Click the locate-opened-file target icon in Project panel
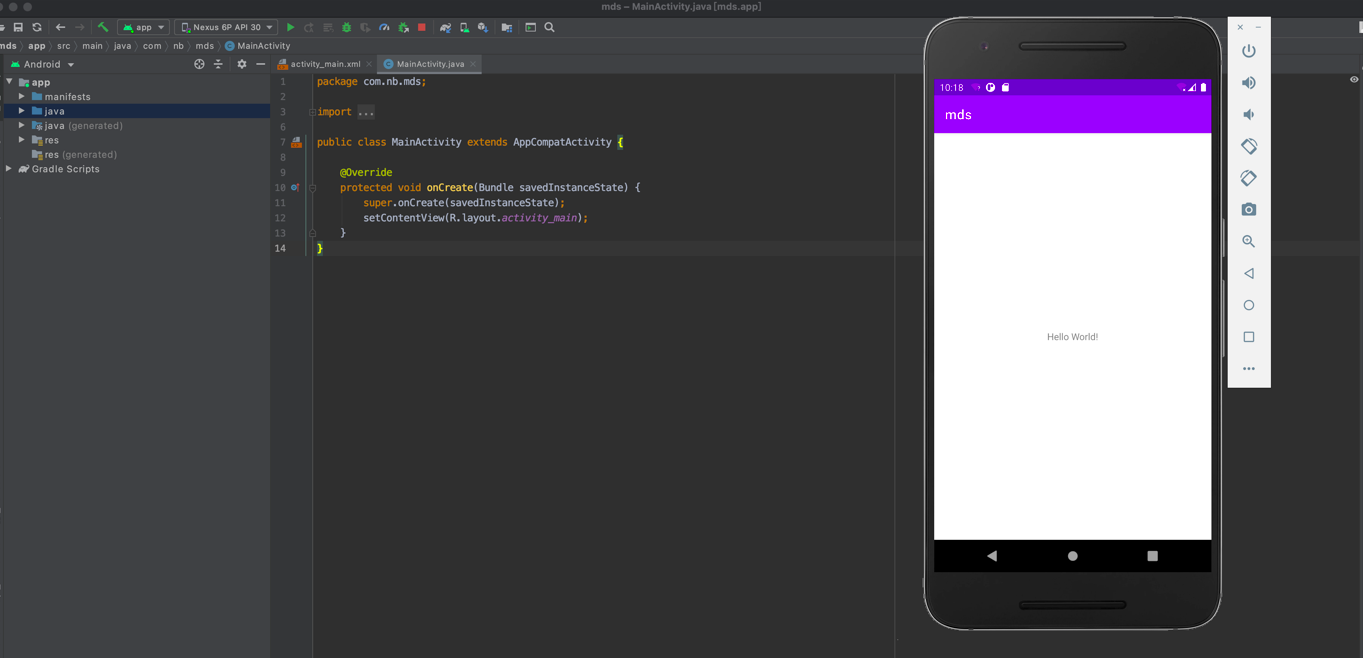The height and width of the screenshot is (658, 1363). click(199, 64)
